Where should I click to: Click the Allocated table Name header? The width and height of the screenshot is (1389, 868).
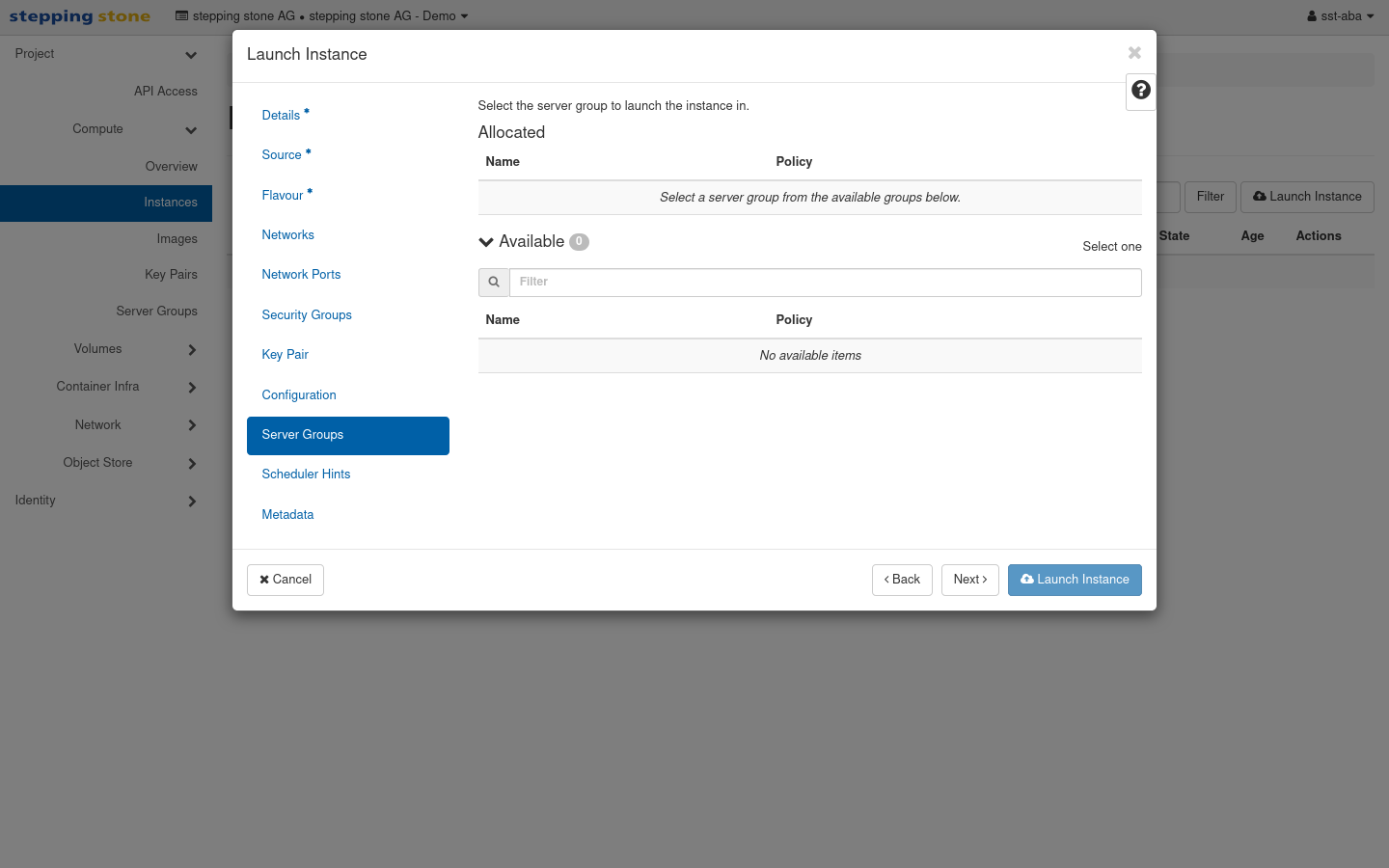click(503, 161)
